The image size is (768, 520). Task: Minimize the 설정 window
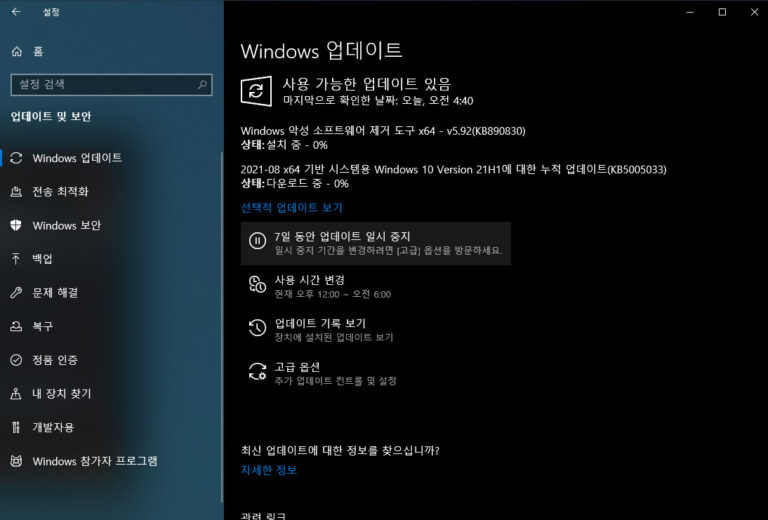click(x=690, y=12)
